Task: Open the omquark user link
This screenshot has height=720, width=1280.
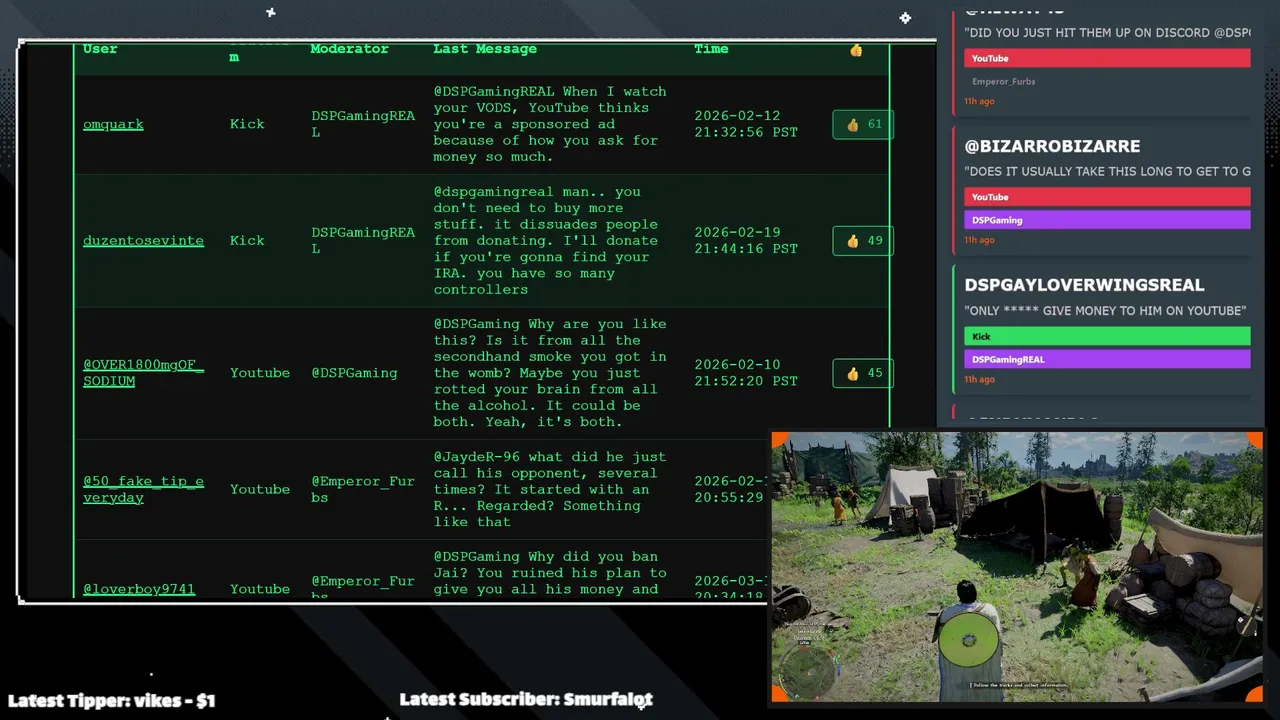Action: click(113, 124)
